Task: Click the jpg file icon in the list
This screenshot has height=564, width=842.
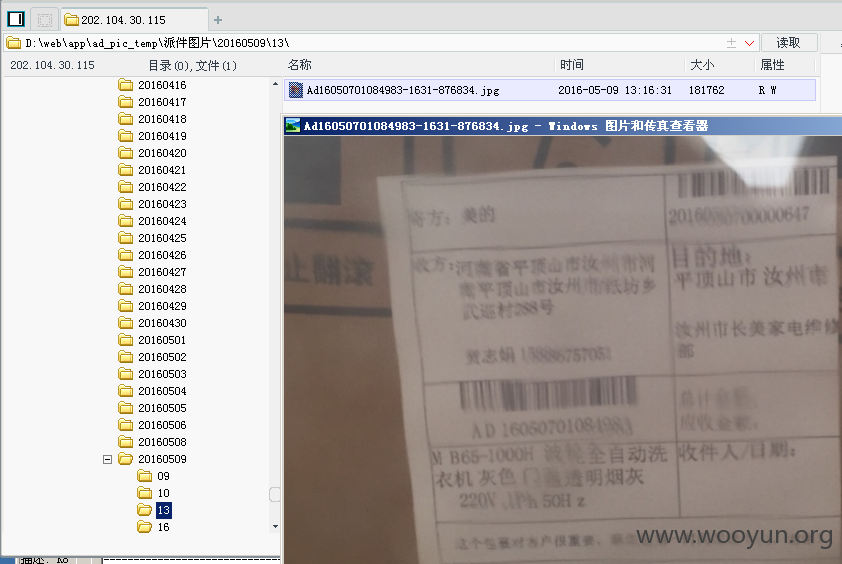Action: coord(295,90)
